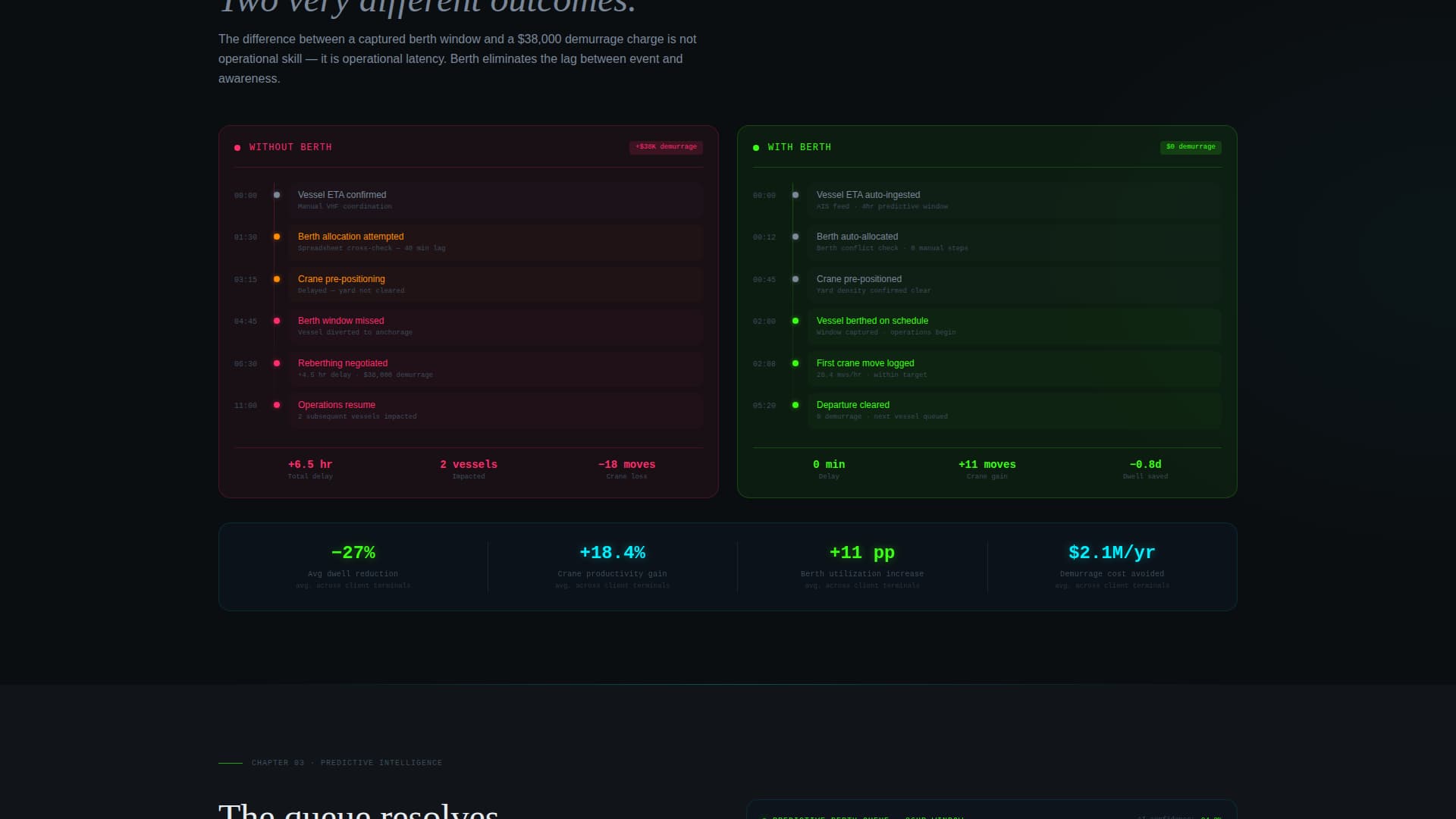Viewport: 1456px width, 819px height.
Task: Click the +6.5 hr total delay stat
Action: point(310,464)
